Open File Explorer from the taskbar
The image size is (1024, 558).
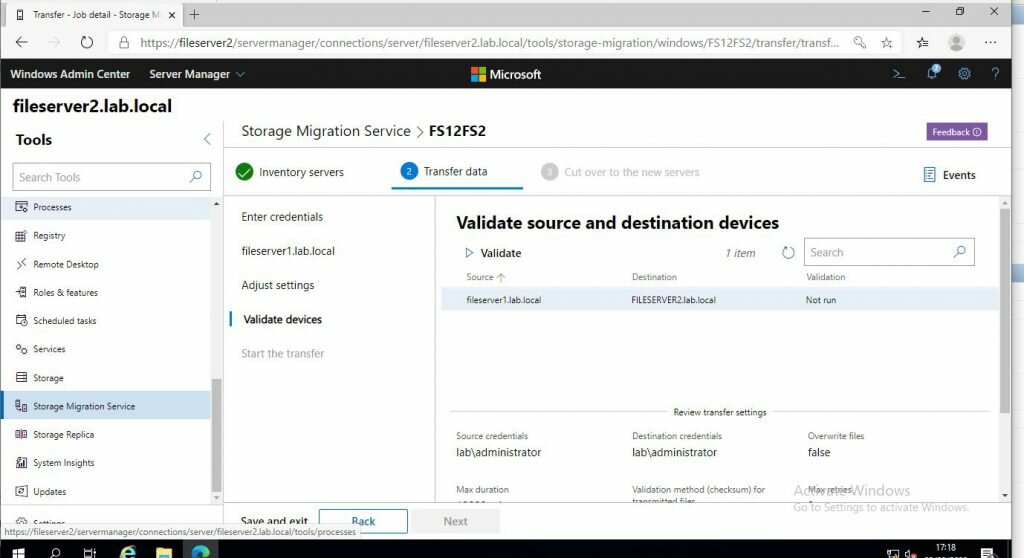point(163,552)
